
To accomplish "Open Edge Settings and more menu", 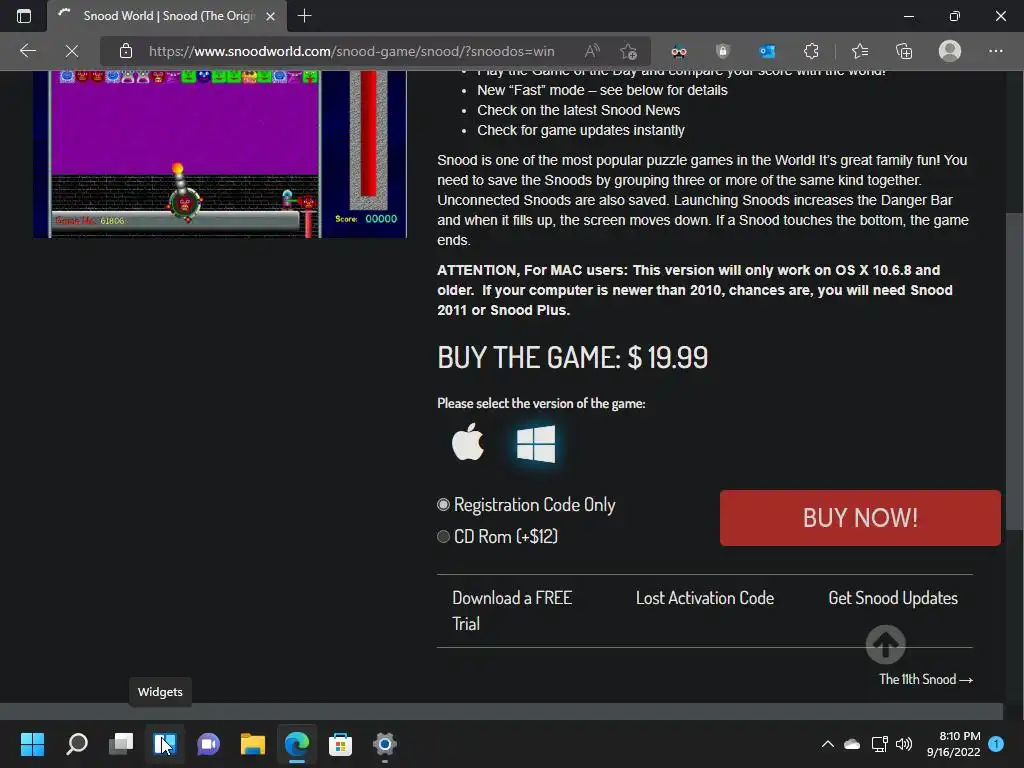I will (995, 51).
